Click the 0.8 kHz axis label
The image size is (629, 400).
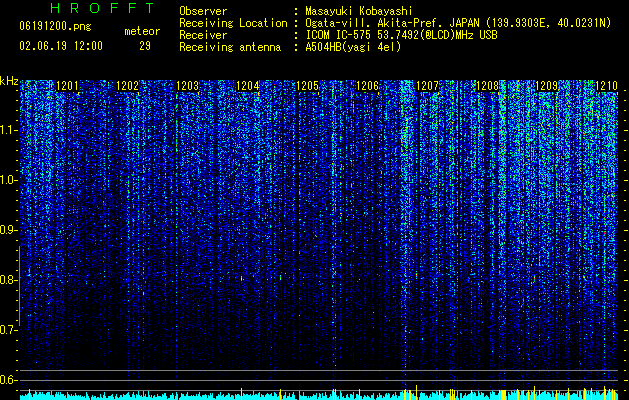click(9, 280)
